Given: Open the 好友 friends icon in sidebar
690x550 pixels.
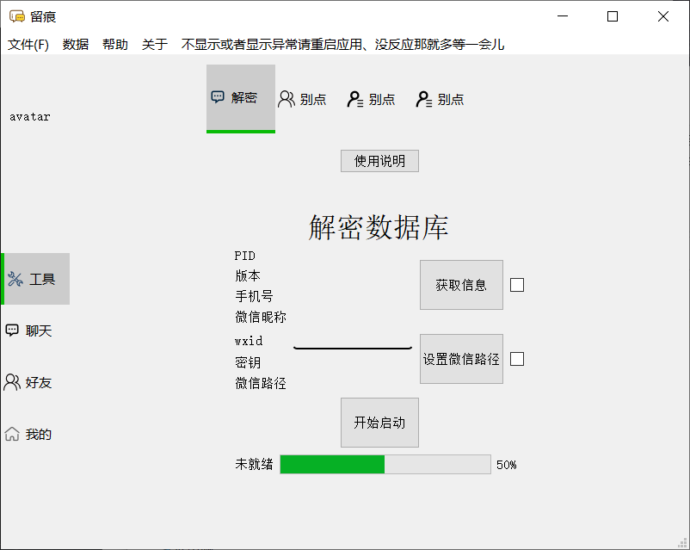Looking at the screenshot, I should [13, 382].
